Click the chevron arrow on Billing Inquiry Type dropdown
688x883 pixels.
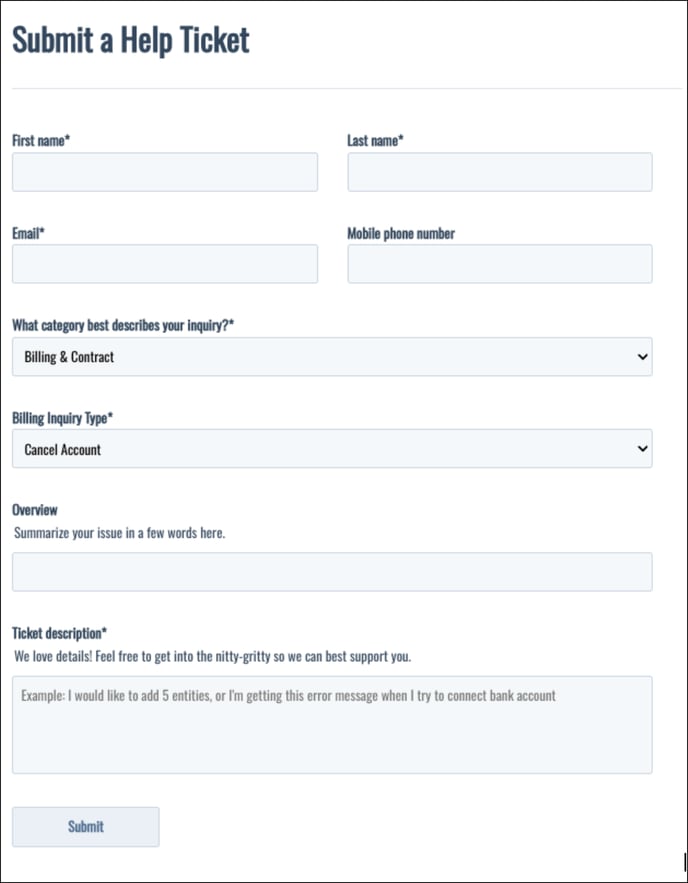click(642, 449)
